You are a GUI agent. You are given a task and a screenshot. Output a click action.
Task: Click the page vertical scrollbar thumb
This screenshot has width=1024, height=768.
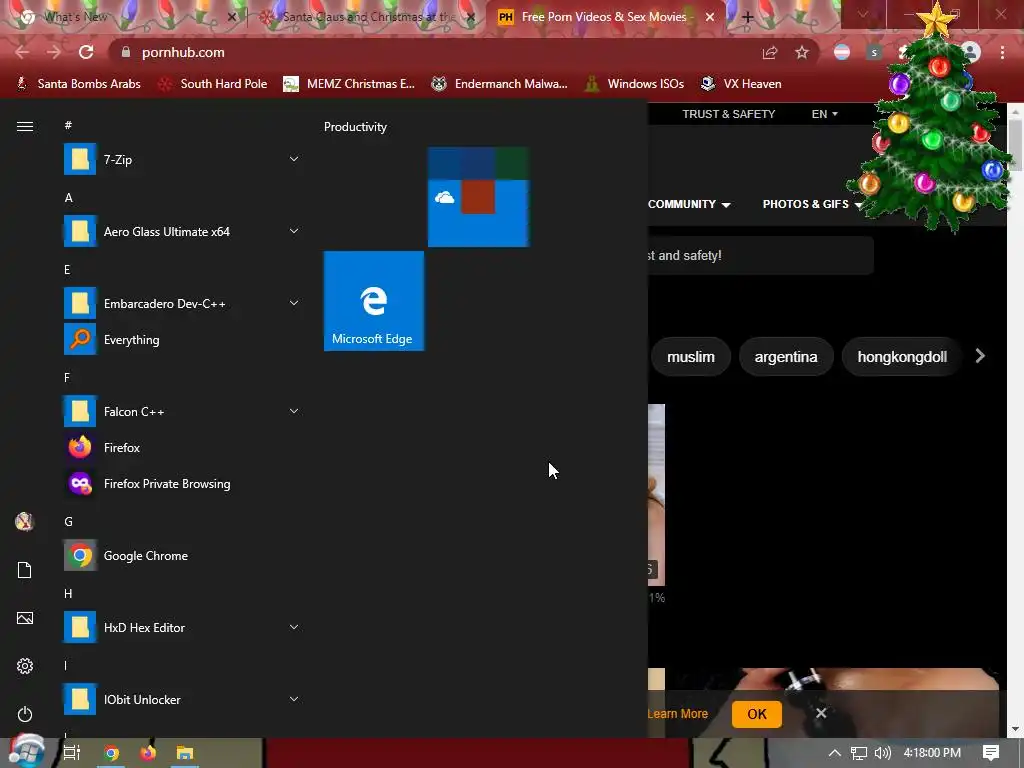point(1015,145)
